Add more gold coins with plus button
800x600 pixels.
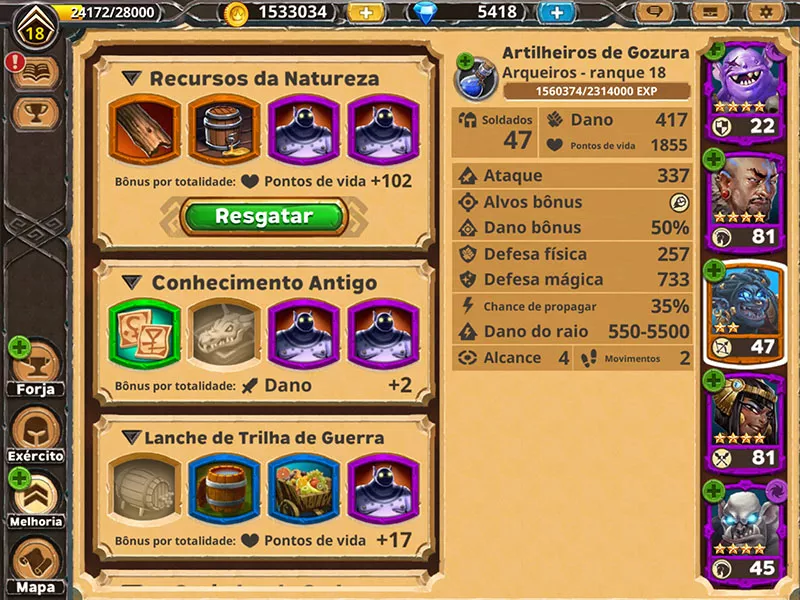(x=366, y=12)
